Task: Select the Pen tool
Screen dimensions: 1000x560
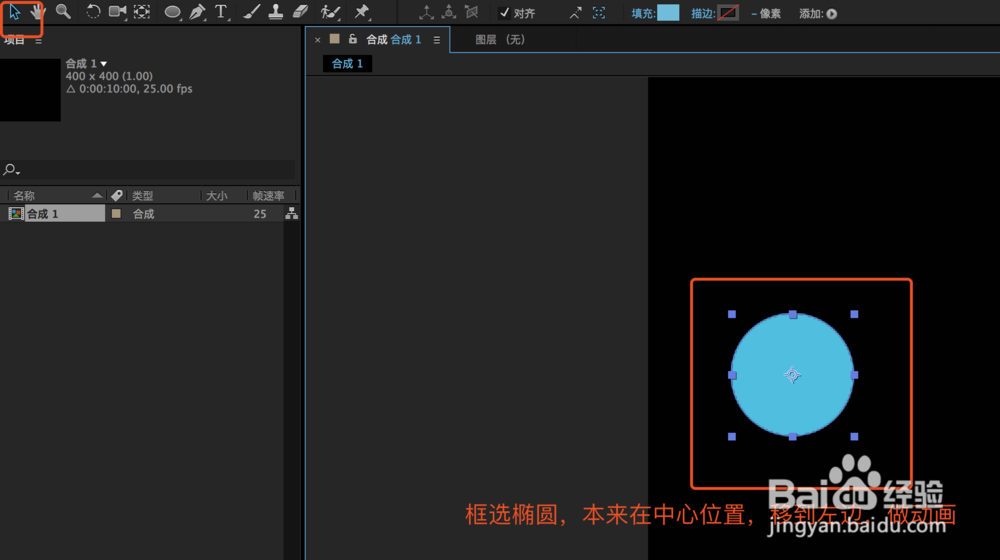Action: point(197,11)
